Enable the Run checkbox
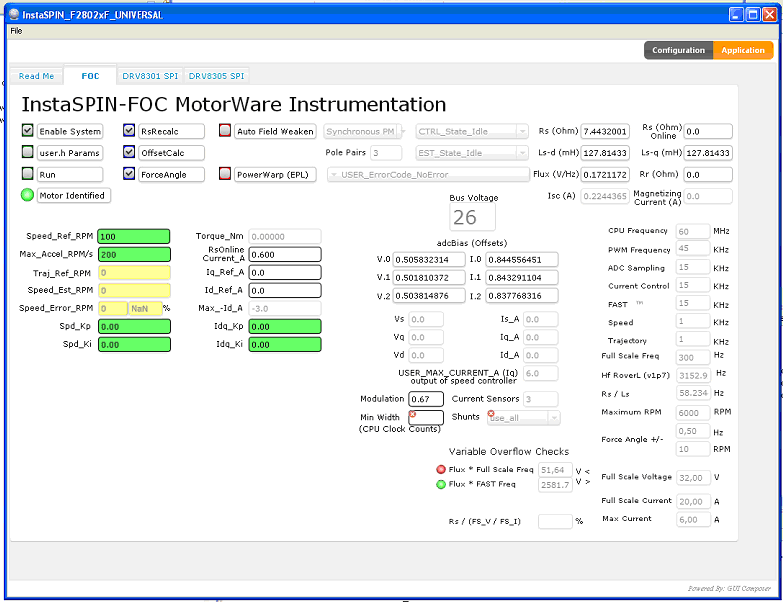Viewport: 783px width, 602px height. point(27,173)
